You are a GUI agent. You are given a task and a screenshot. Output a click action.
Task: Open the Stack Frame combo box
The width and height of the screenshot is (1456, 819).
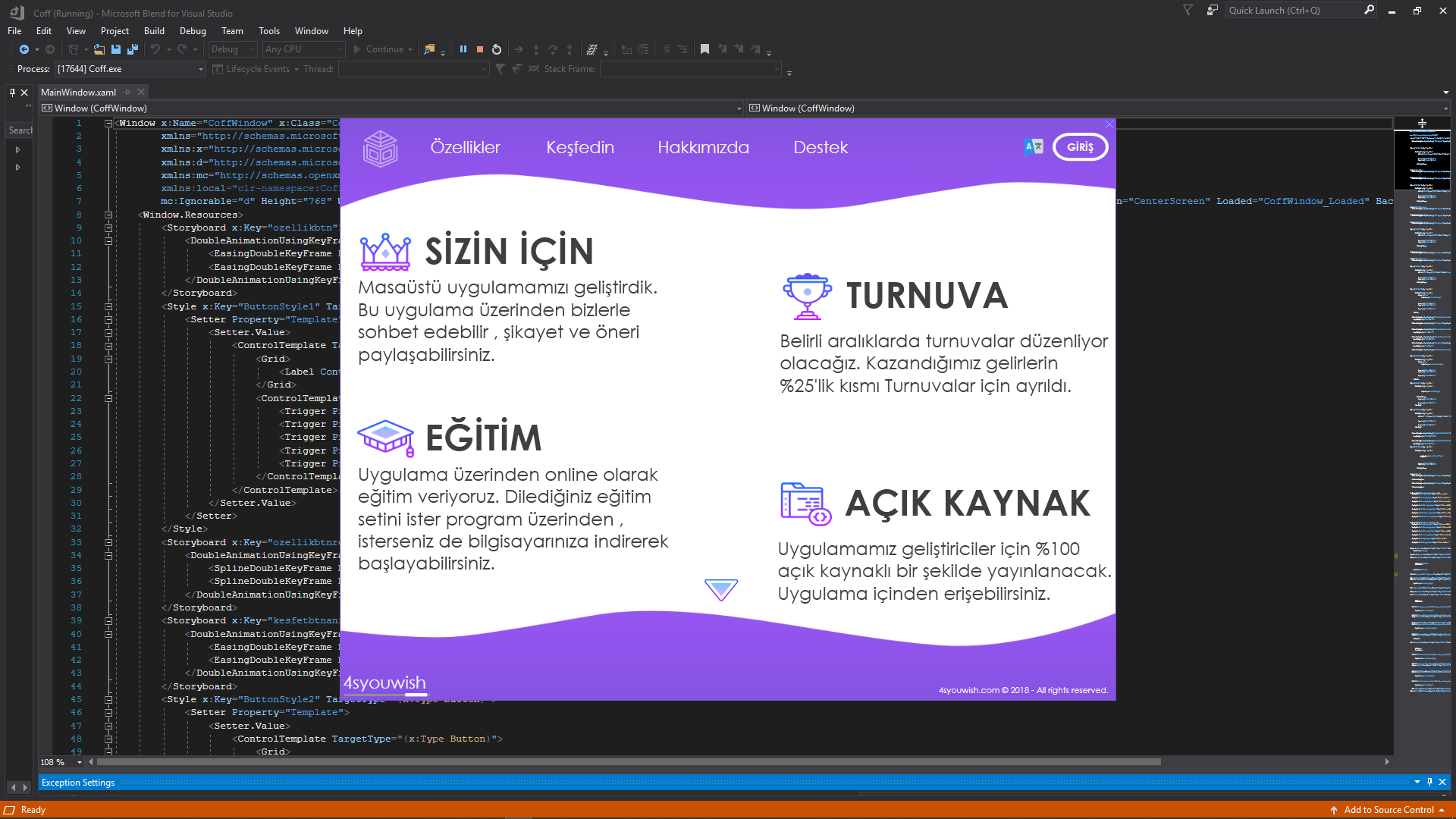691,69
